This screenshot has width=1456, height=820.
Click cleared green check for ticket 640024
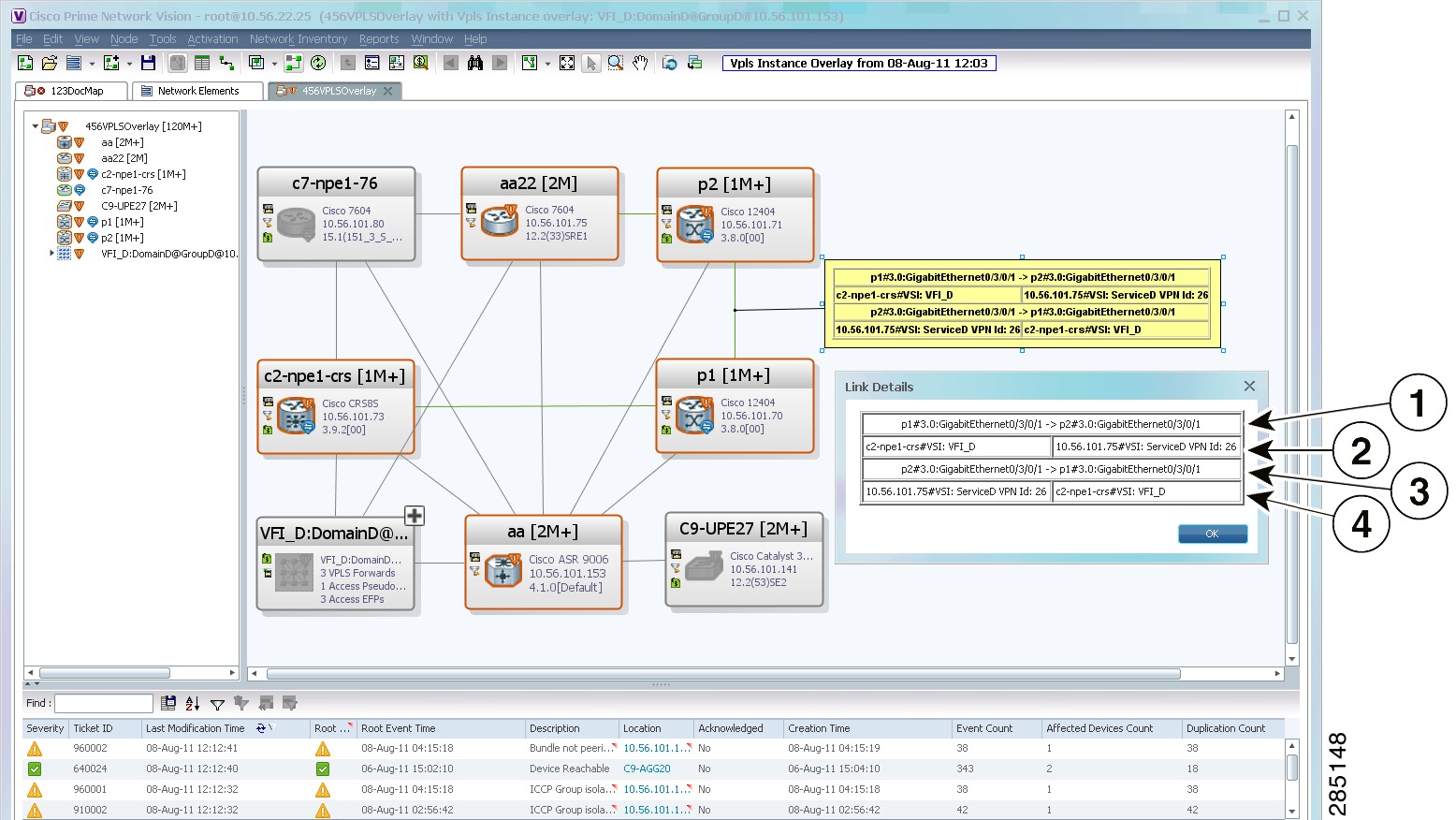[35, 769]
